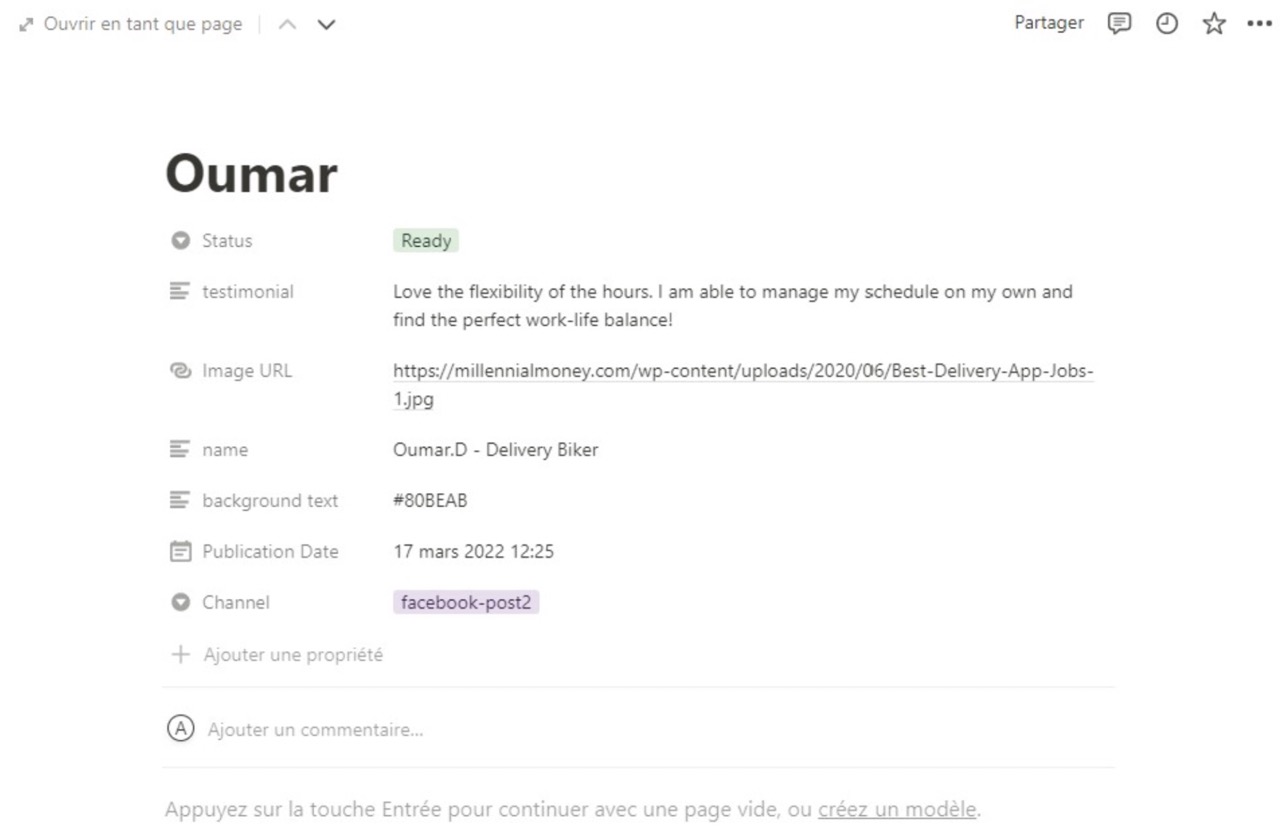
Task: Go to next record with down chevron
Action: [326, 24]
